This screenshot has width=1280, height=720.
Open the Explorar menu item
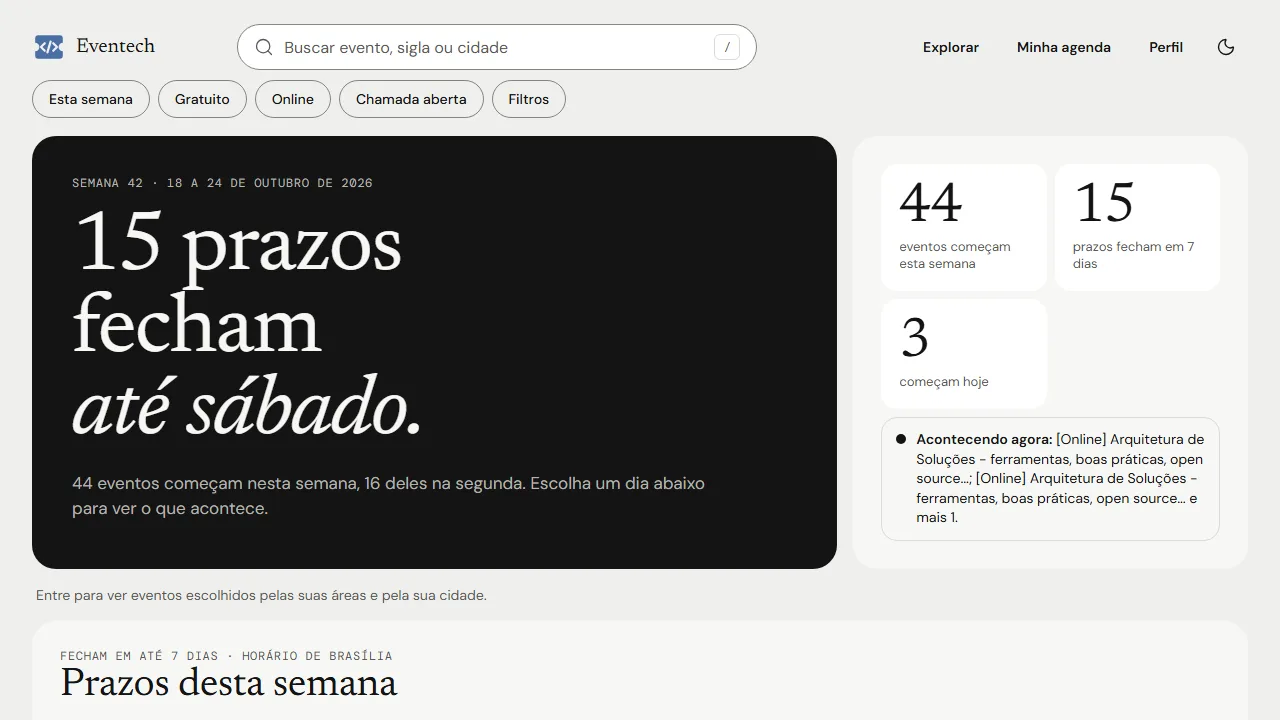pyautogui.click(x=951, y=47)
